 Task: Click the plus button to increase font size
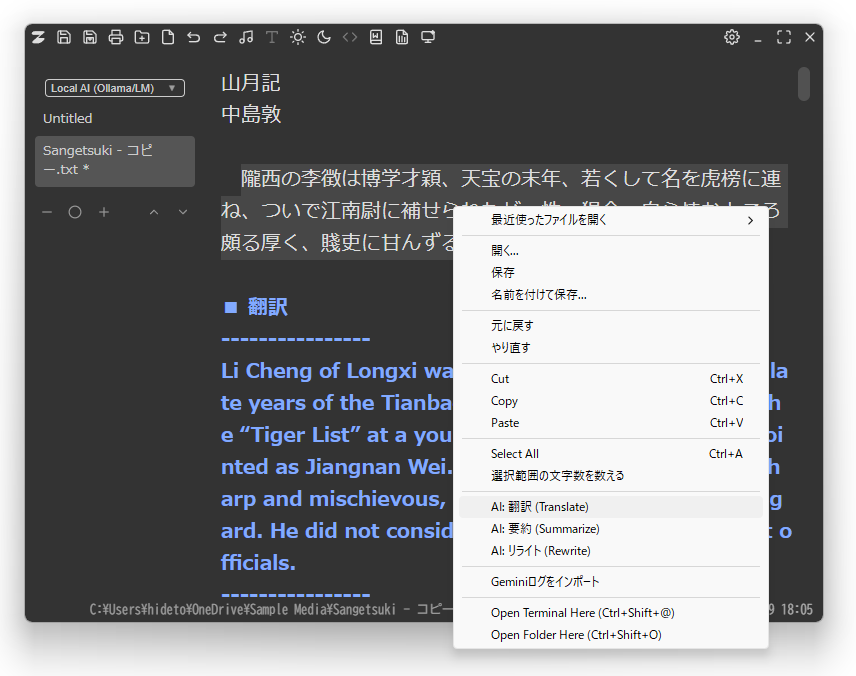(x=104, y=211)
